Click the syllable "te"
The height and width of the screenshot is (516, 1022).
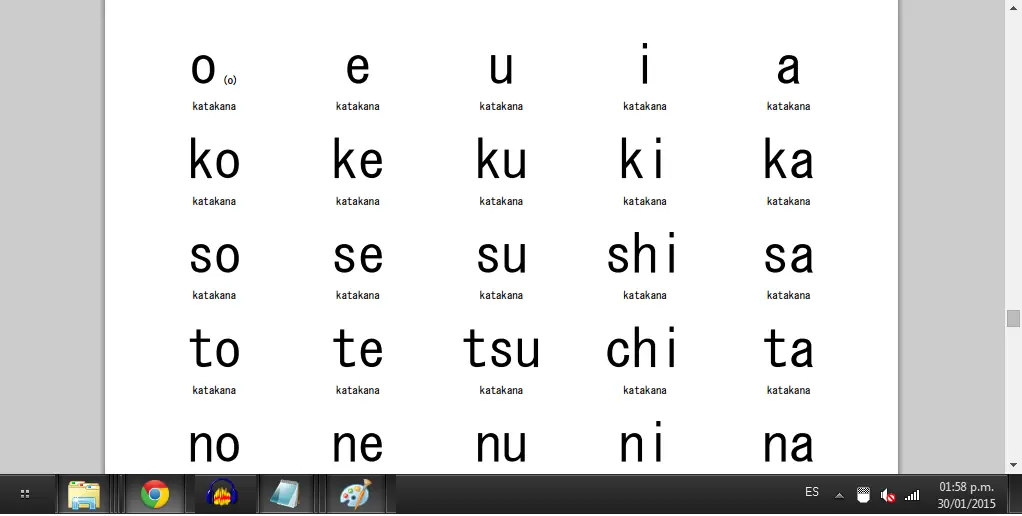[x=357, y=348]
